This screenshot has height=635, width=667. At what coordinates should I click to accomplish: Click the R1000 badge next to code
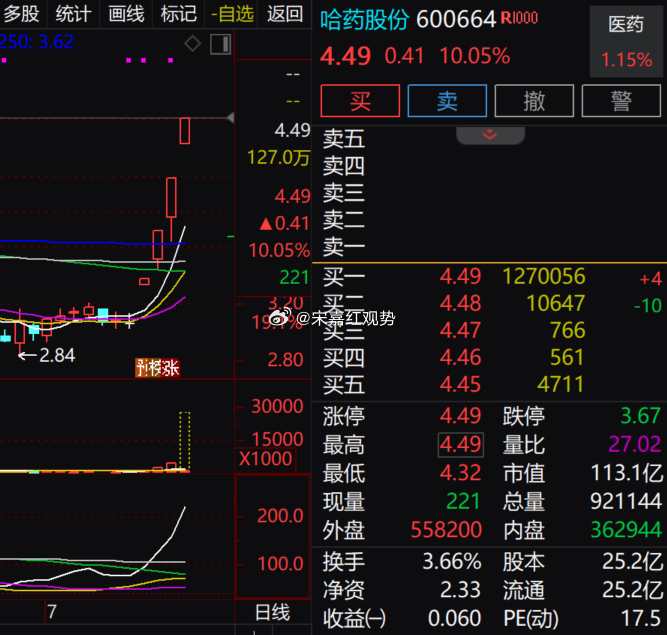click(x=519, y=18)
